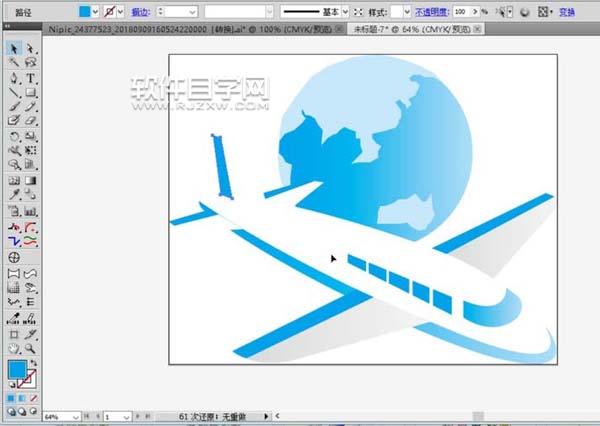Swap fill and stroke colors arrow
Screen dimensions: 600x426
pos(33,362)
